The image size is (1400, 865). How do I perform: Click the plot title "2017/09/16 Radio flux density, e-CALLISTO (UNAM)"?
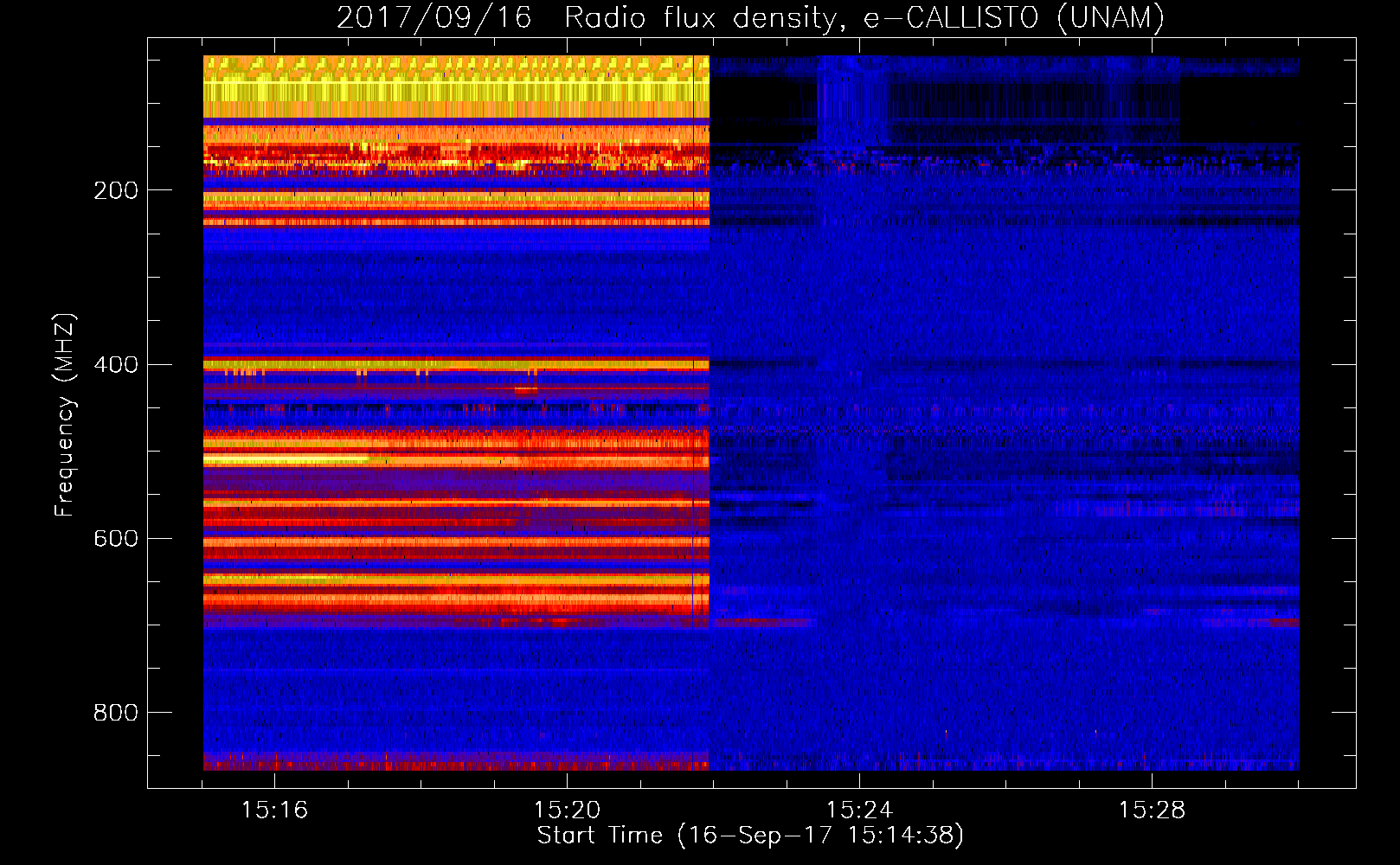point(750,17)
